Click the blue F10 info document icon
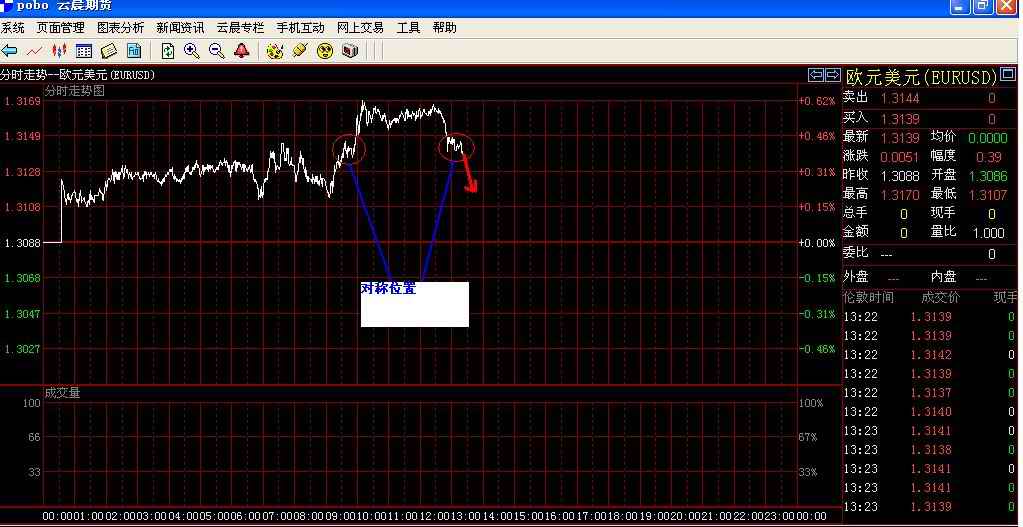1023x527 pixels. click(x=134, y=50)
